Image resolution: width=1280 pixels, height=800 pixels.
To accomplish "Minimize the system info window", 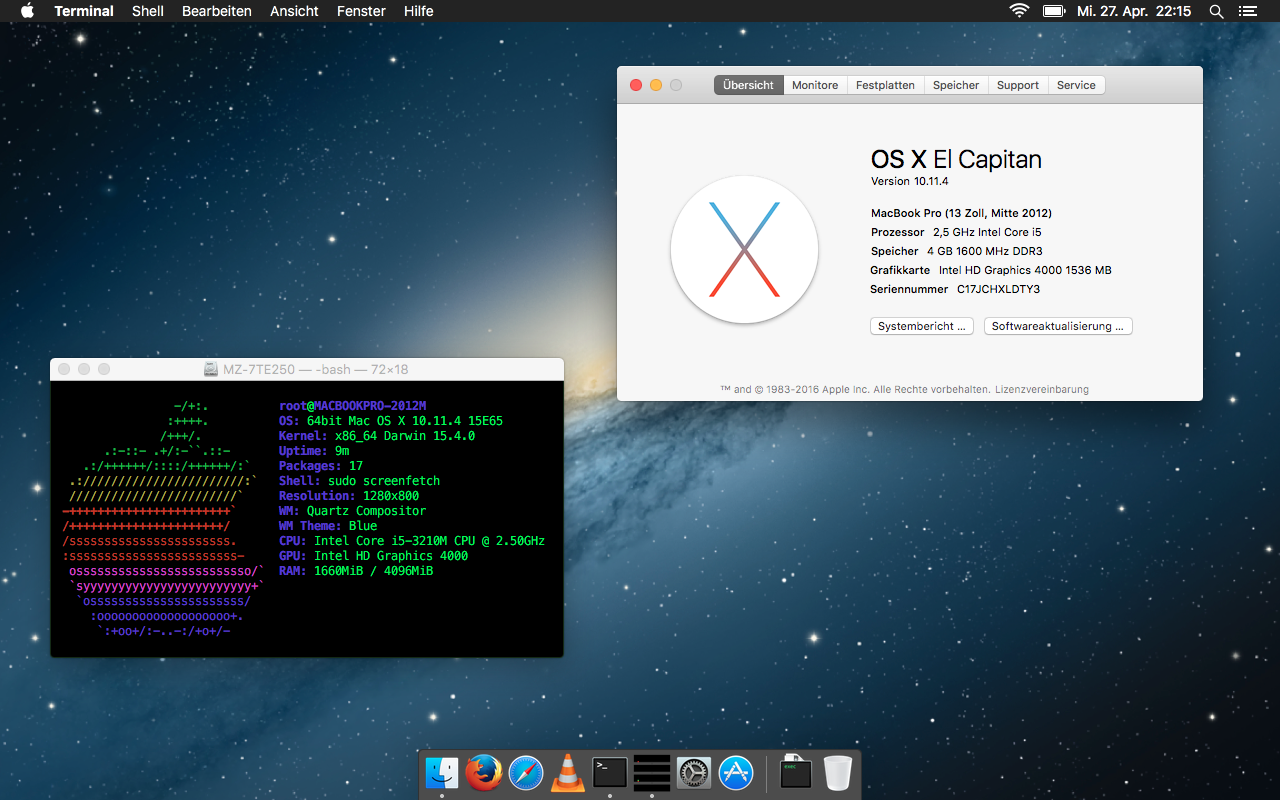I will click(x=656, y=85).
